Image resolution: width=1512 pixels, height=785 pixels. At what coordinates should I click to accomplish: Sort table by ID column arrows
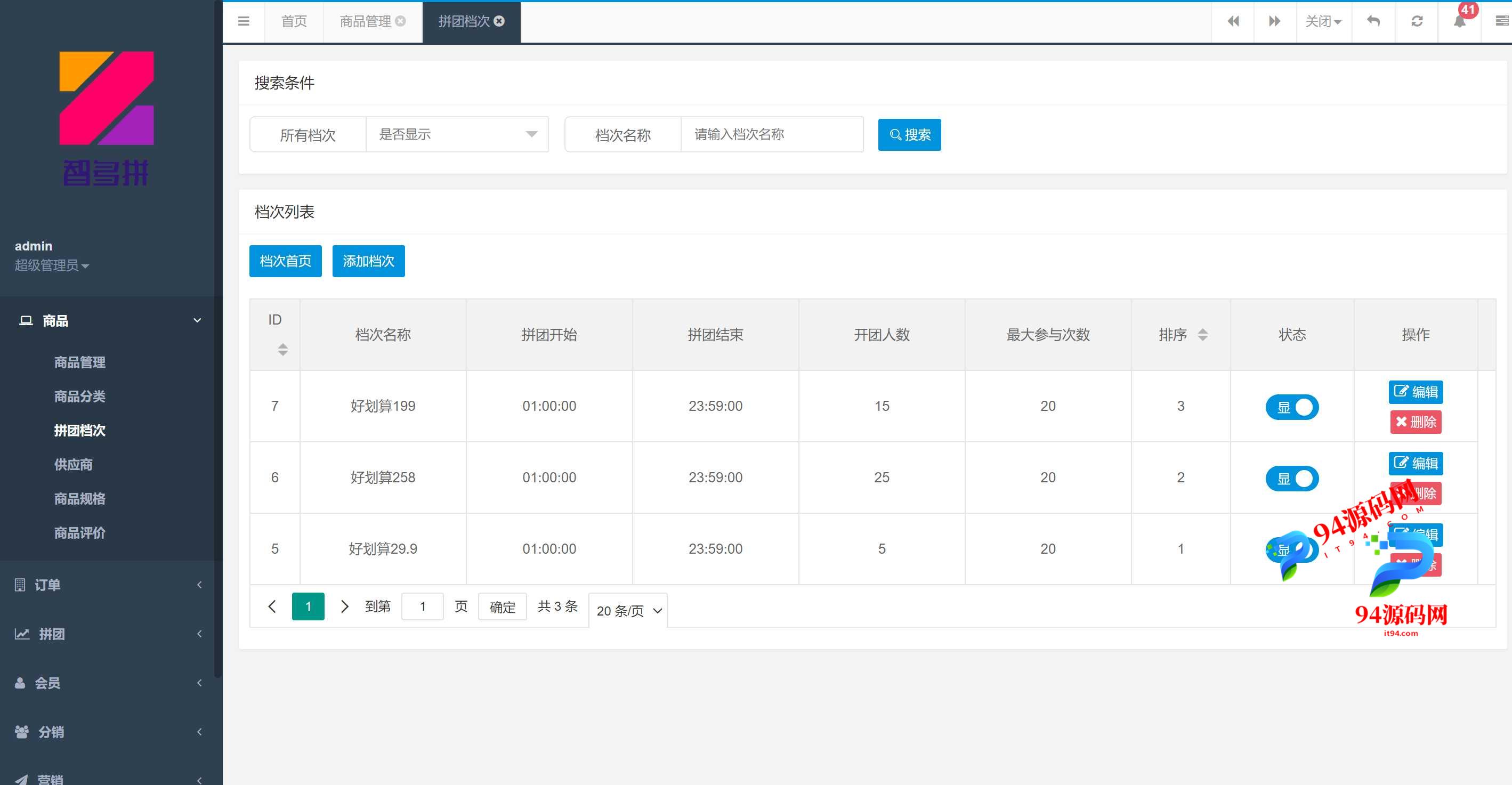point(283,350)
